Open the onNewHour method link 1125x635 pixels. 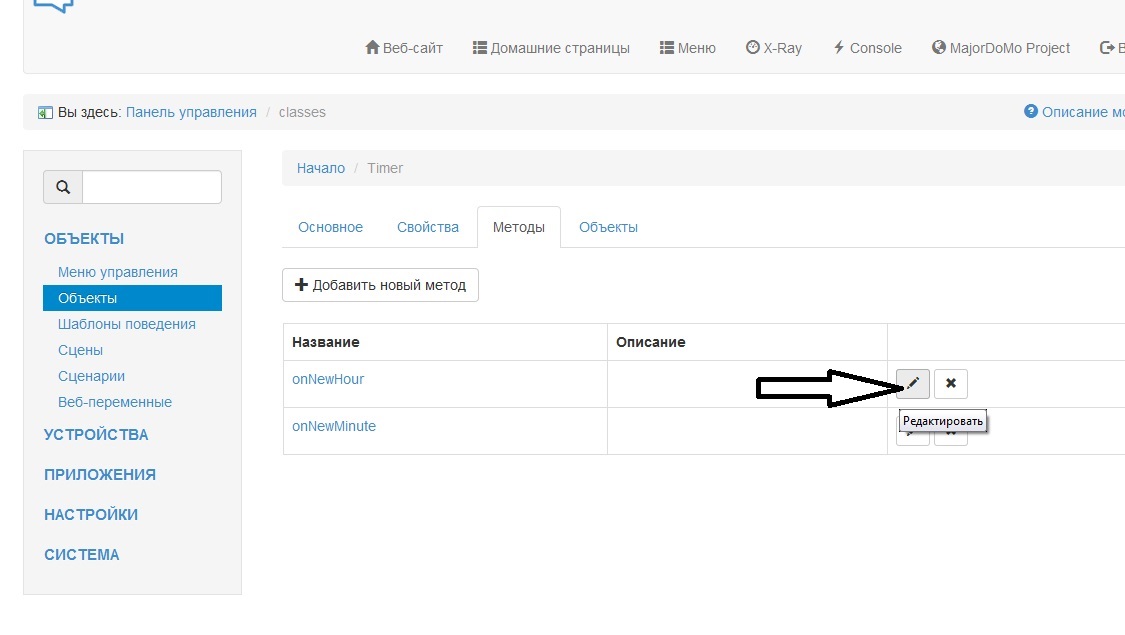click(328, 380)
